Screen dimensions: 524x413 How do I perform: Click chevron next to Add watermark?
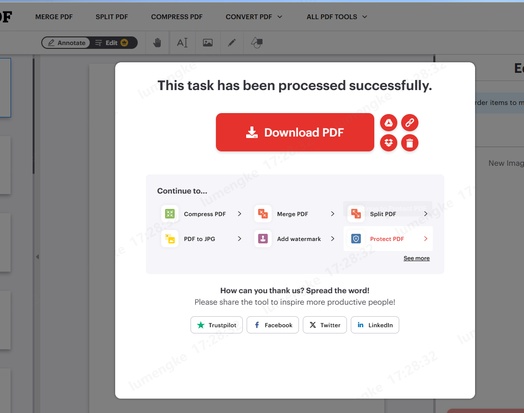(333, 239)
